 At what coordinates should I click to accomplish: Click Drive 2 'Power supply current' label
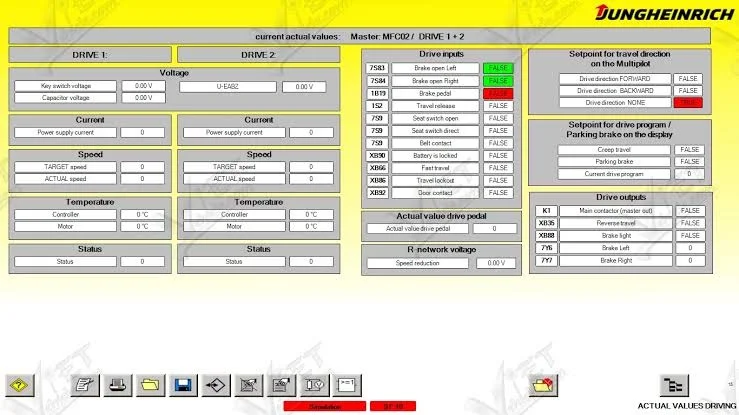[234, 132]
